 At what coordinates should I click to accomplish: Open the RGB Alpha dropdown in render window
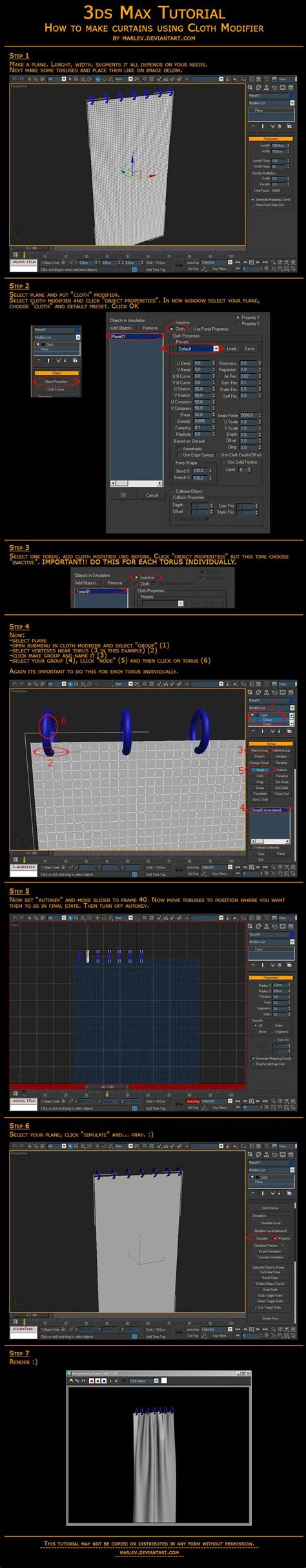[143, 1380]
